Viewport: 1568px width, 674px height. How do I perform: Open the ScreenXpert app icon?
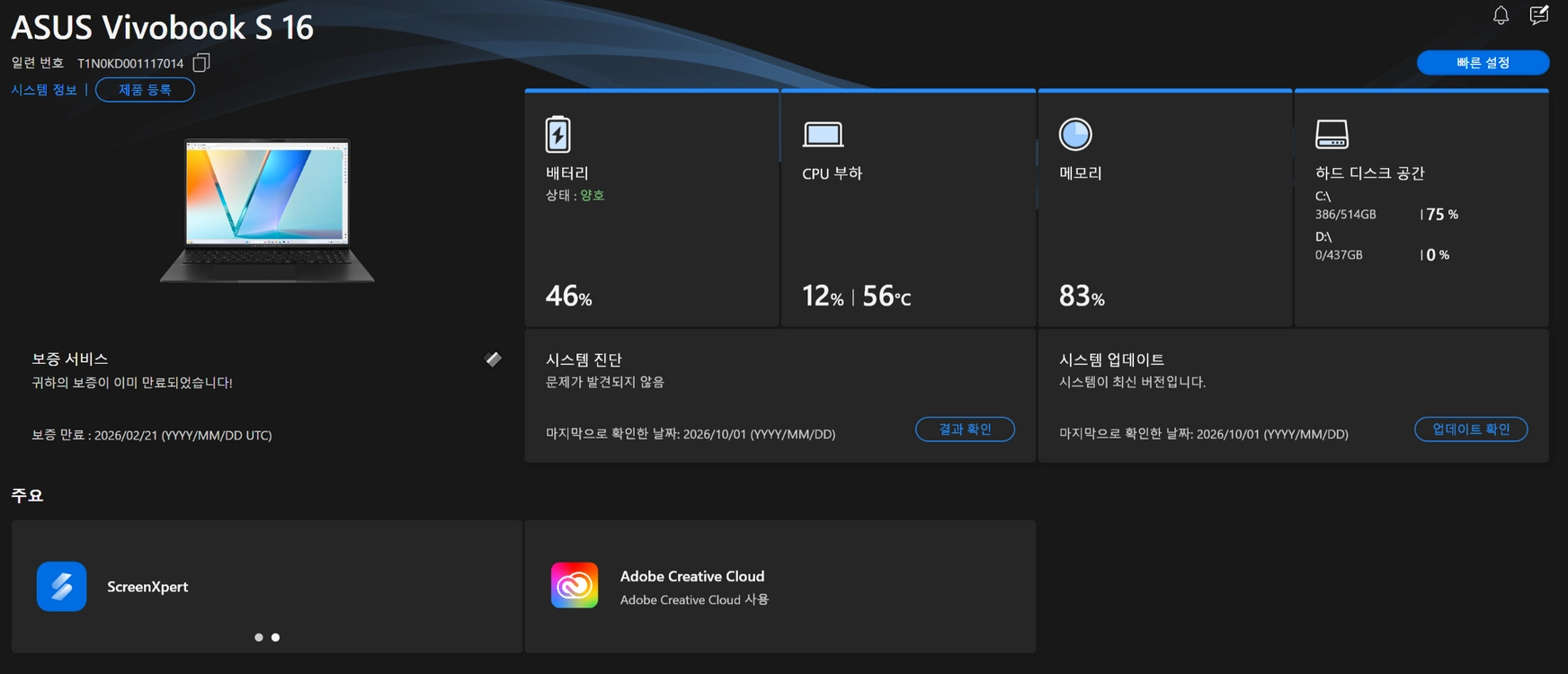click(x=62, y=587)
